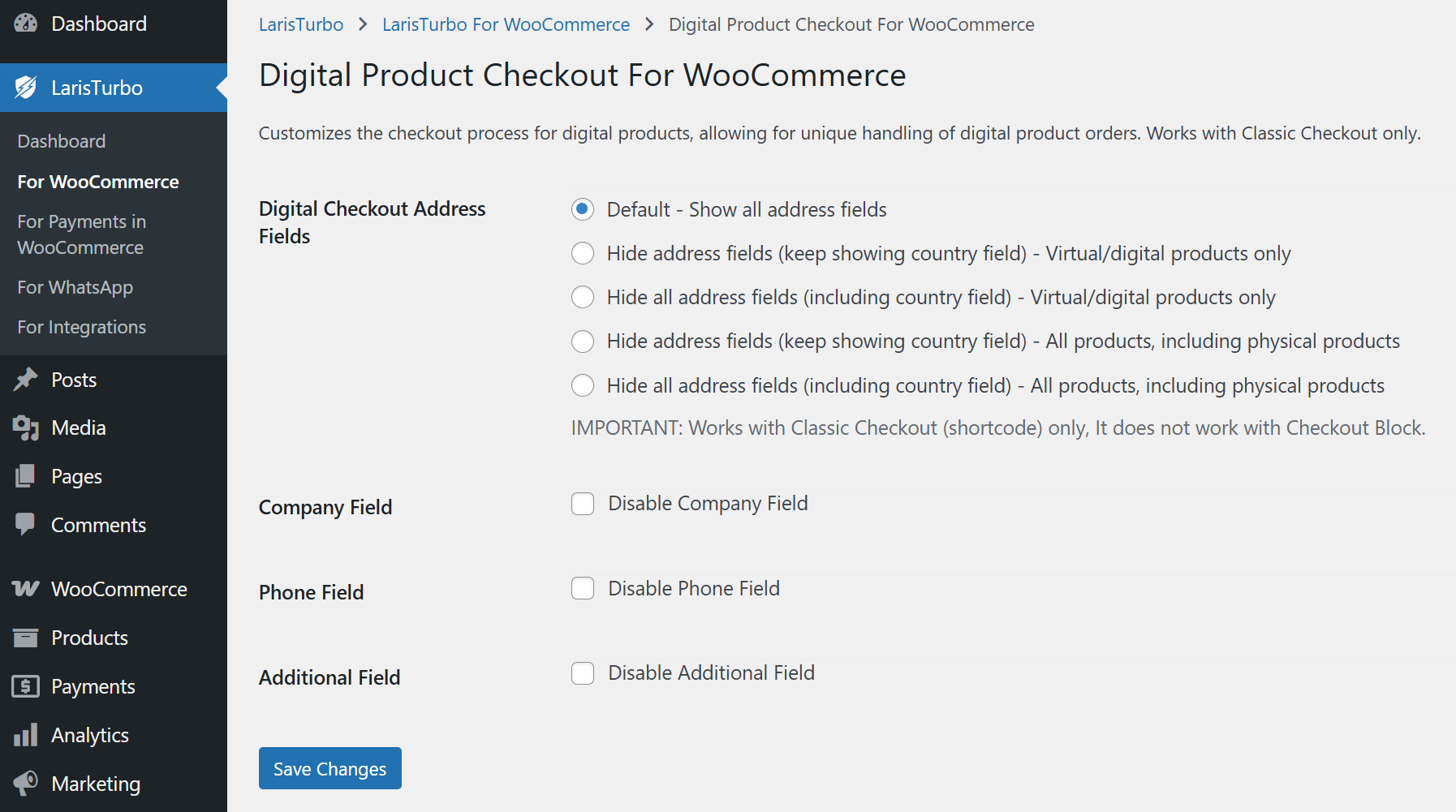Open the For Integrations submenu item
Screen dimensions: 1456x812
click(82, 327)
